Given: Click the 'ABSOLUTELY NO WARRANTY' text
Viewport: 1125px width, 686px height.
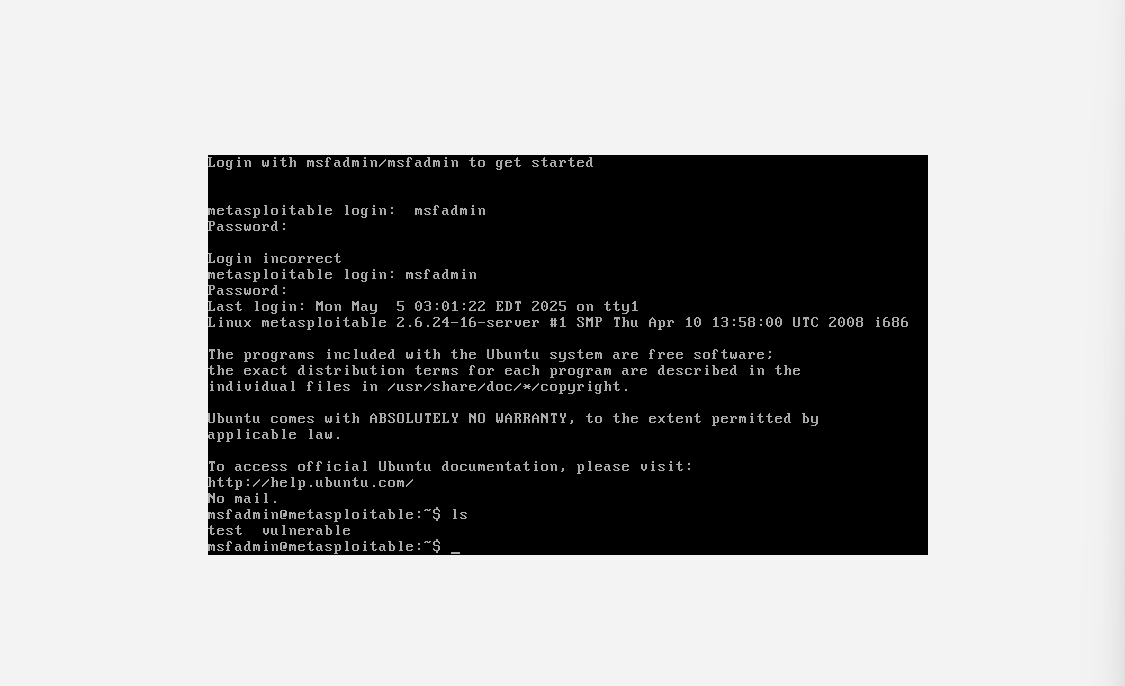Looking at the screenshot, I should [x=468, y=418].
